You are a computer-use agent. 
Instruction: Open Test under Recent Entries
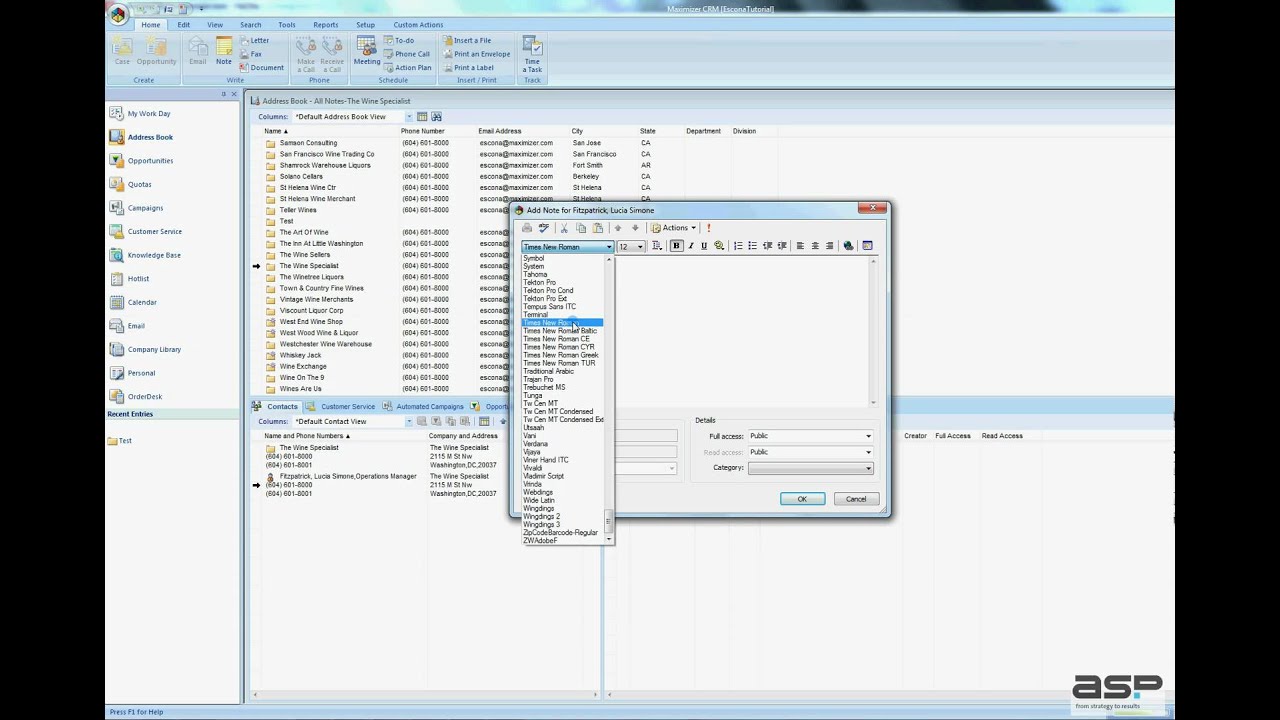point(120,441)
